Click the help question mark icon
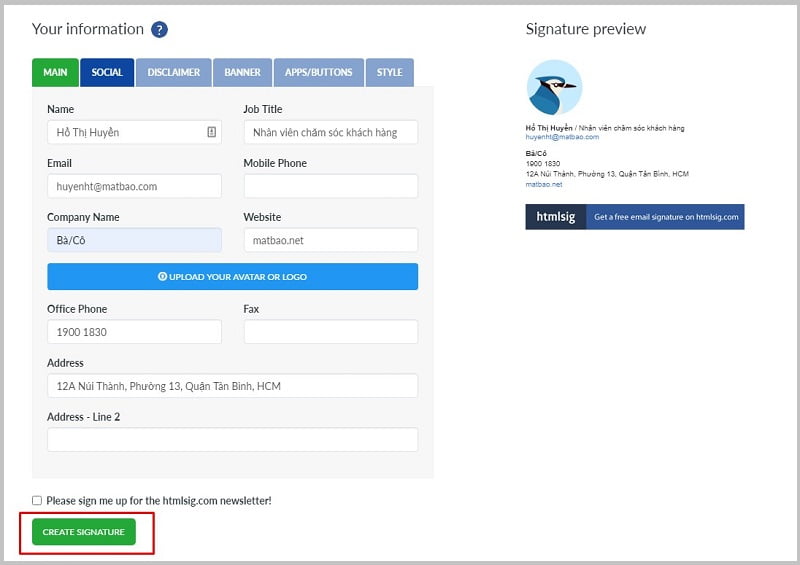This screenshot has width=800, height=565. tap(159, 30)
